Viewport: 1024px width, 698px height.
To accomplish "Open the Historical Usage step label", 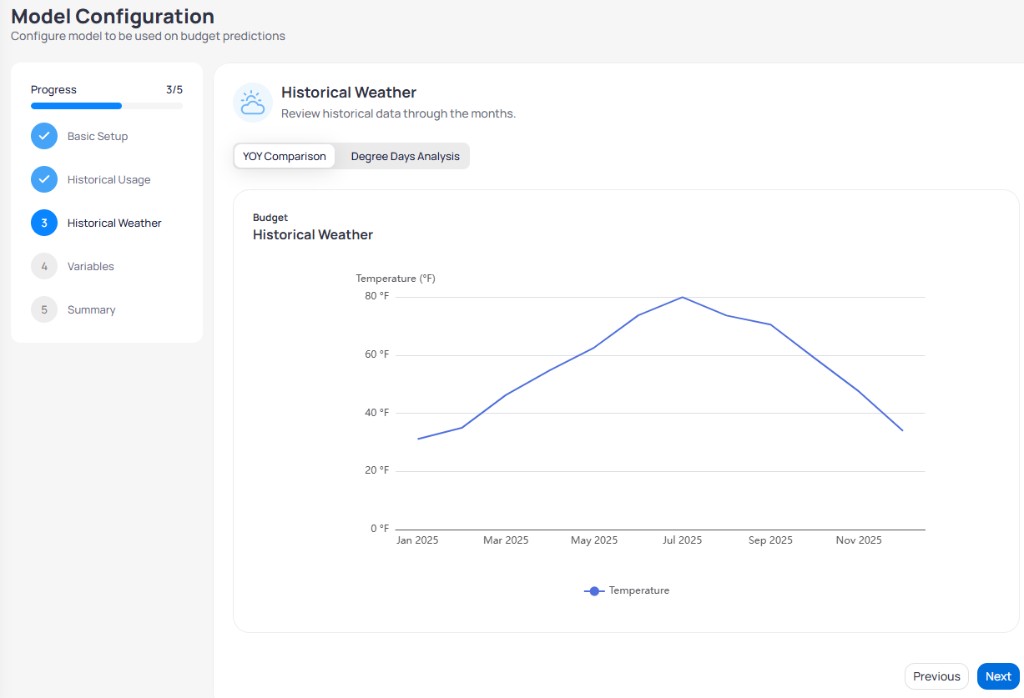I will (x=108, y=180).
